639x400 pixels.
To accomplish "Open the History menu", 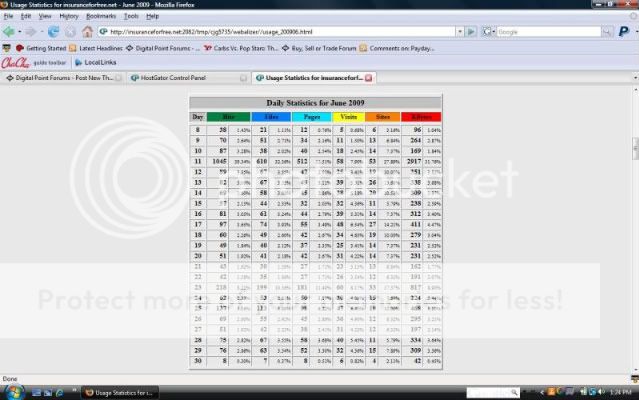I will pyautogui.click(x=68, y=16).
